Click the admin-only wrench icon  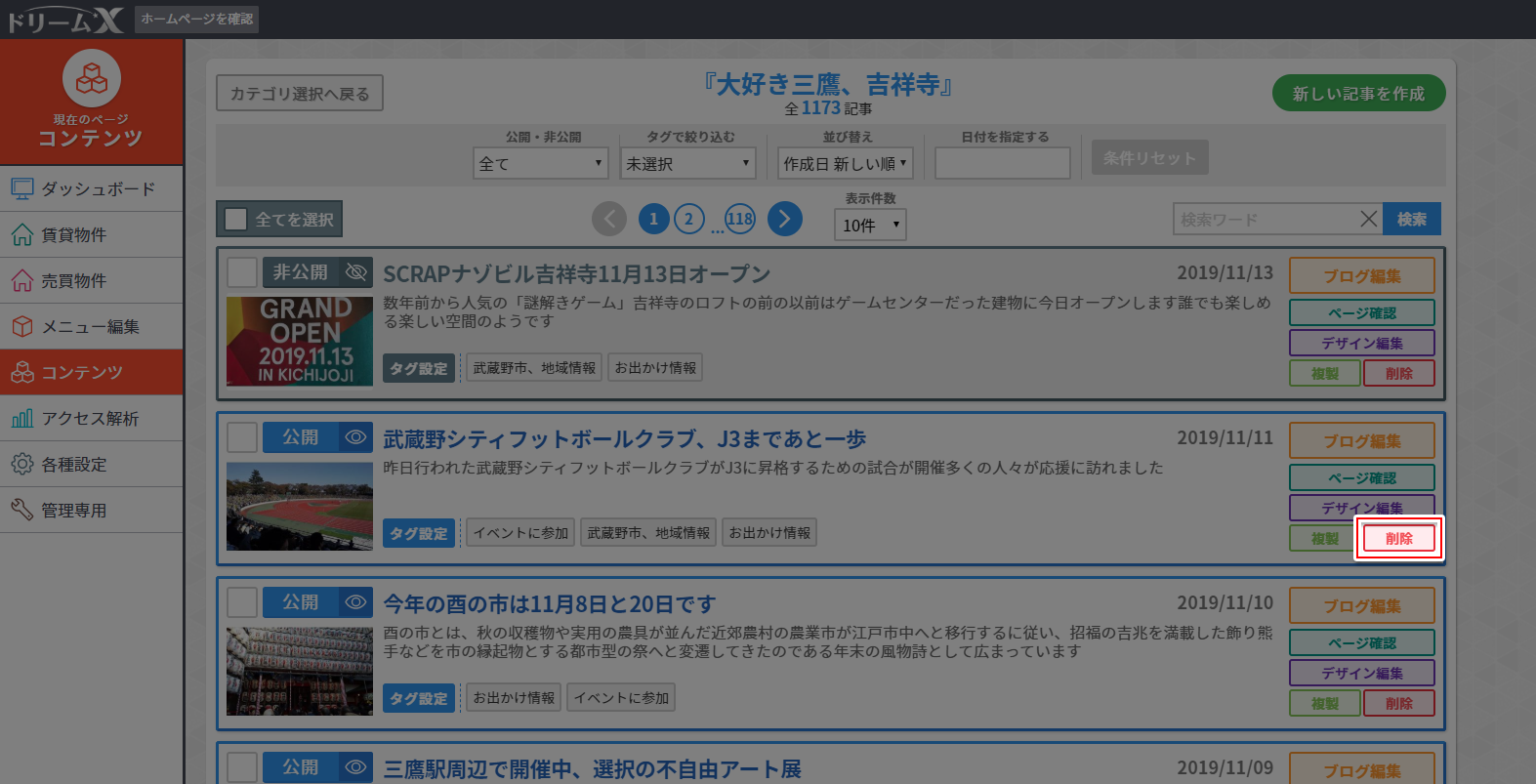pos(22,510)
